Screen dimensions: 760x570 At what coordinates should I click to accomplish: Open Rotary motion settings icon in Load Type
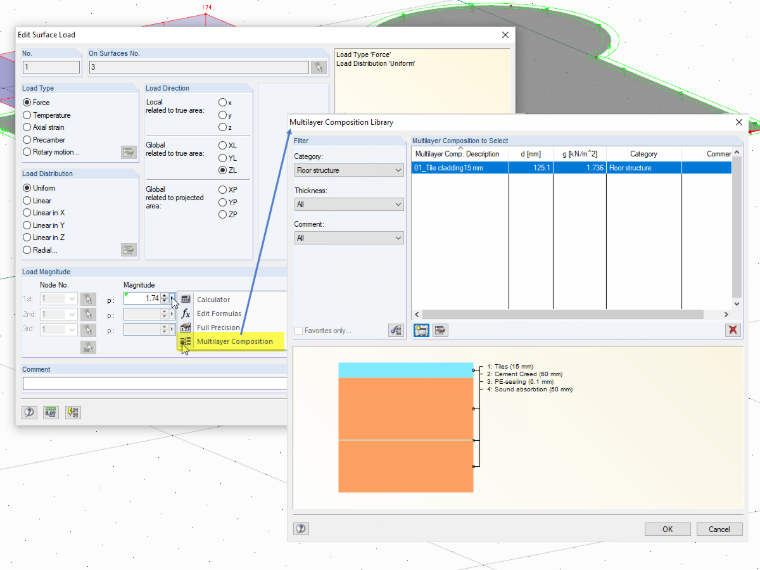pos(128,152)
